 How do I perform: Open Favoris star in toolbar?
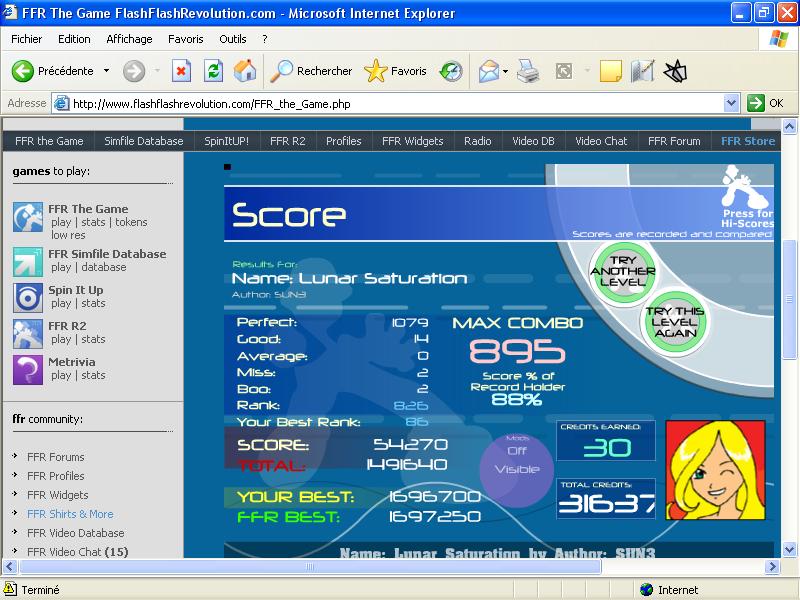[376, 71]
